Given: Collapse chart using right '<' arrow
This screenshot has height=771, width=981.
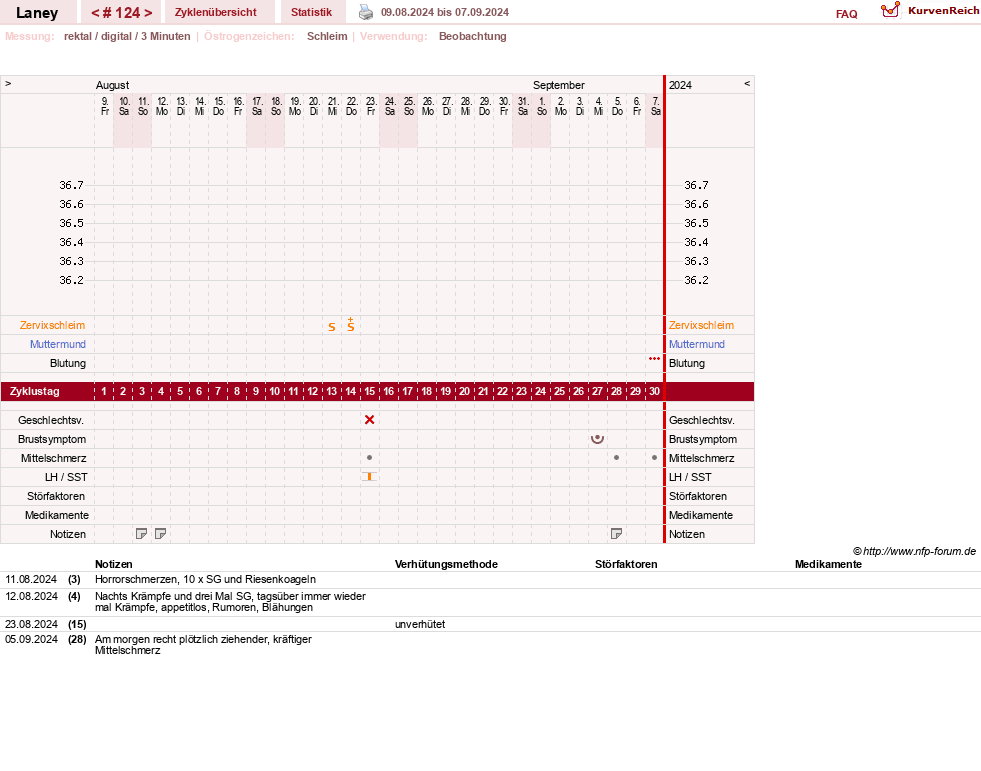Looking at the screenshot, I should pos(746,83).
